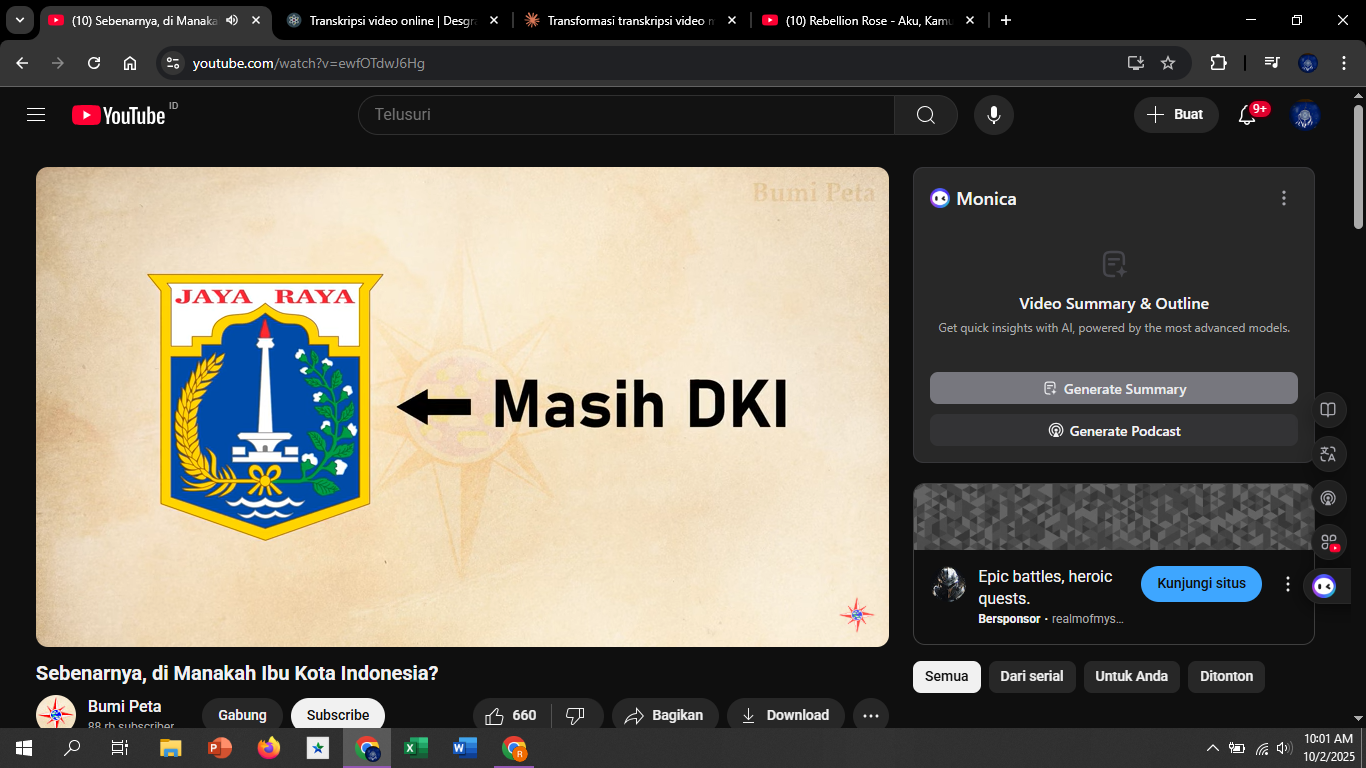Open YouTube notifications bell
Viewport: 1366px width, 768px height.
1247,115
